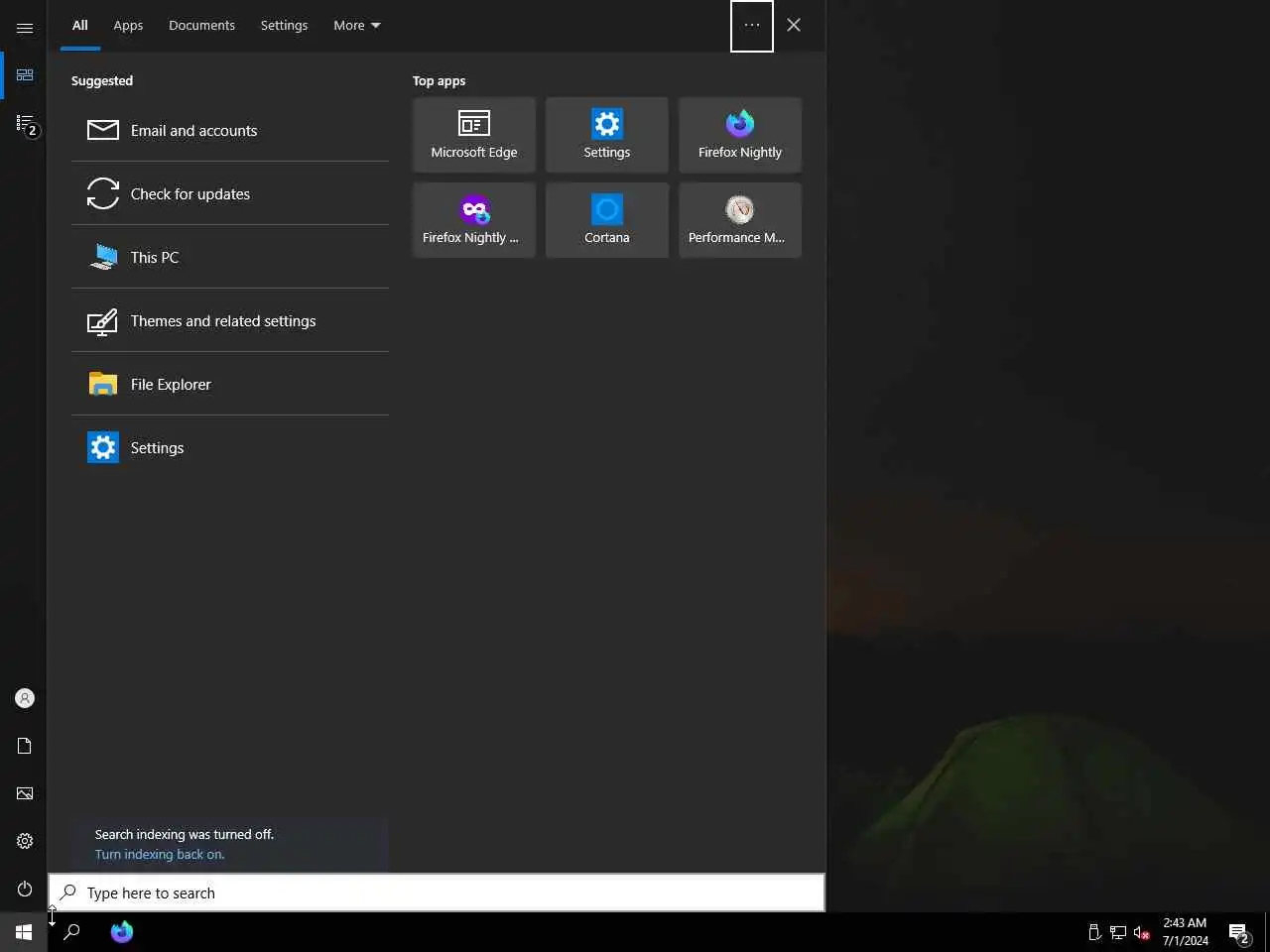Switch to the Apps tab
Image resolution: width=1270 pixels, height=952 pixels.
(x=128, y=26)
